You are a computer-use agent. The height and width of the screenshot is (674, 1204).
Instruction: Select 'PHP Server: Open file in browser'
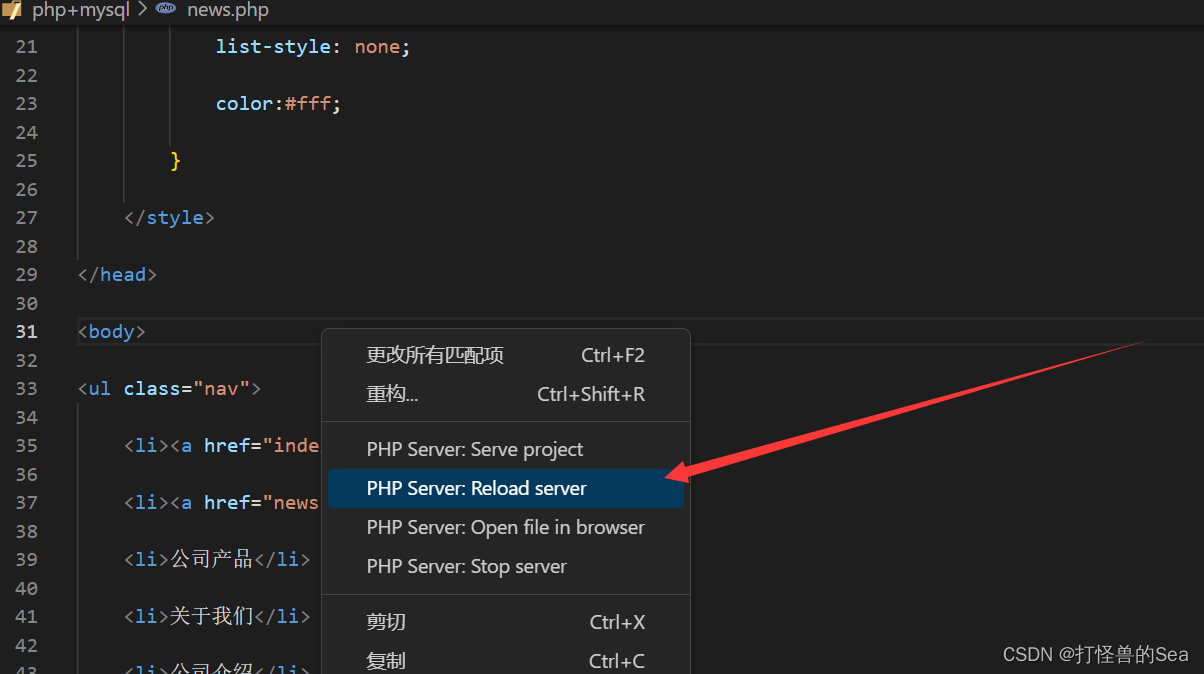[x=505, y=527]
